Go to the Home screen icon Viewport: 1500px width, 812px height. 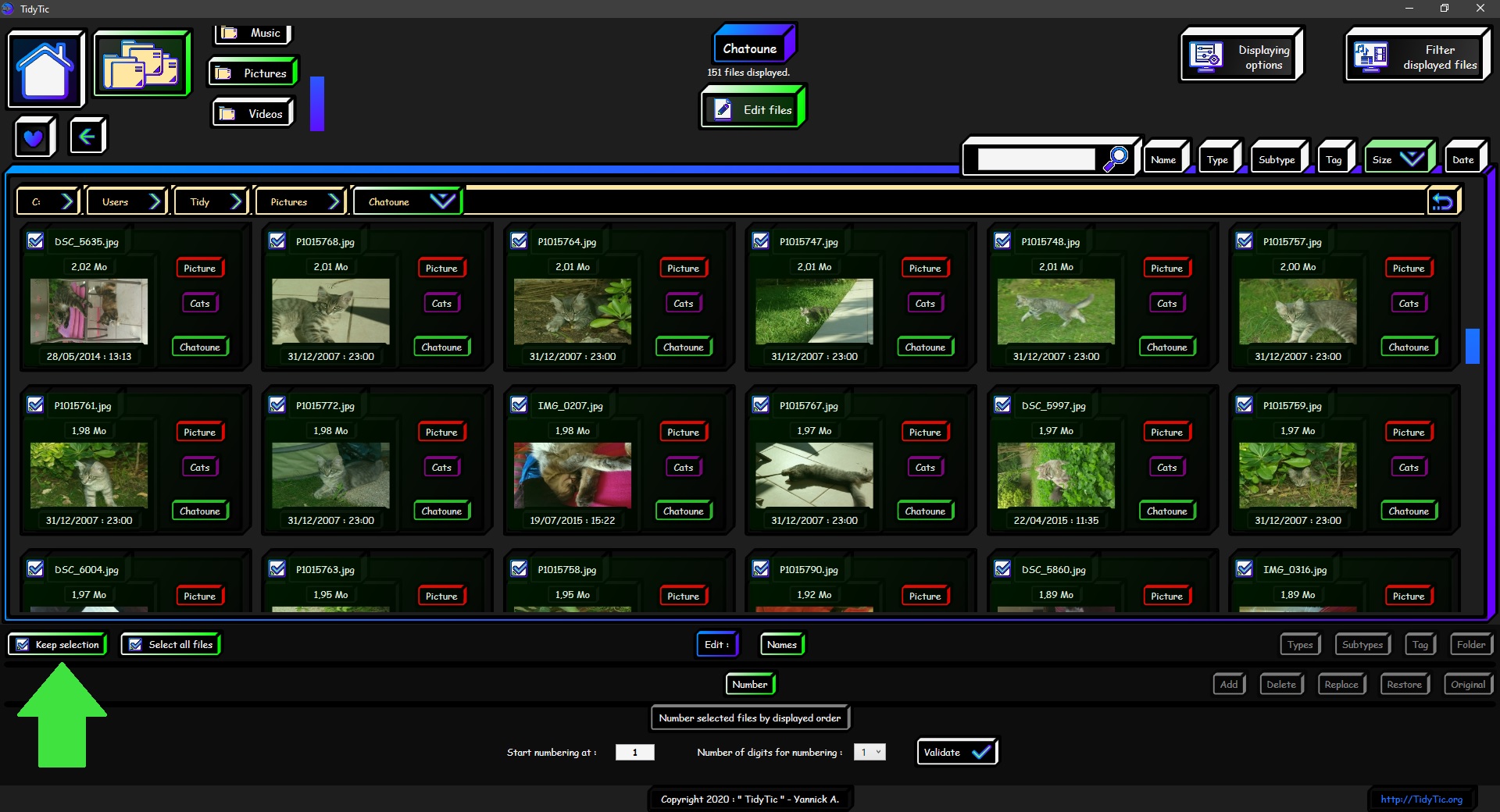click(x=45, y=69)
